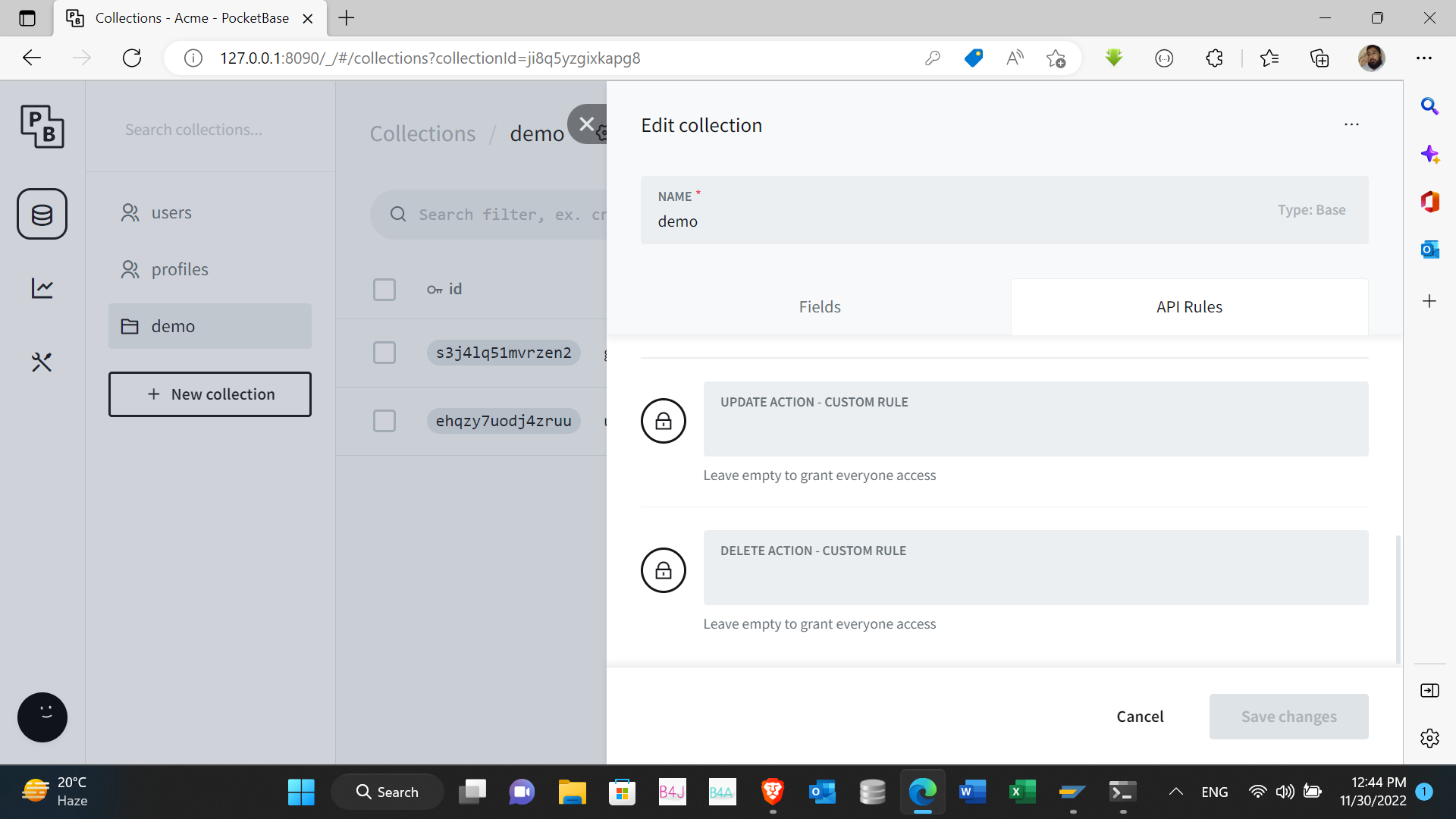Toggle the Update action lock icon
1456x819 pixels.
663,421
